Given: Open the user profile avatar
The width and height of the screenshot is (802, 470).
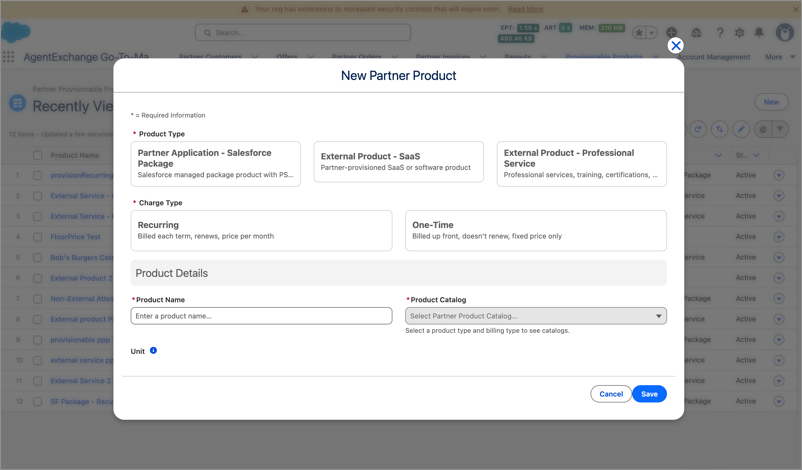Looking at the screenshot, I should [785, 32].
